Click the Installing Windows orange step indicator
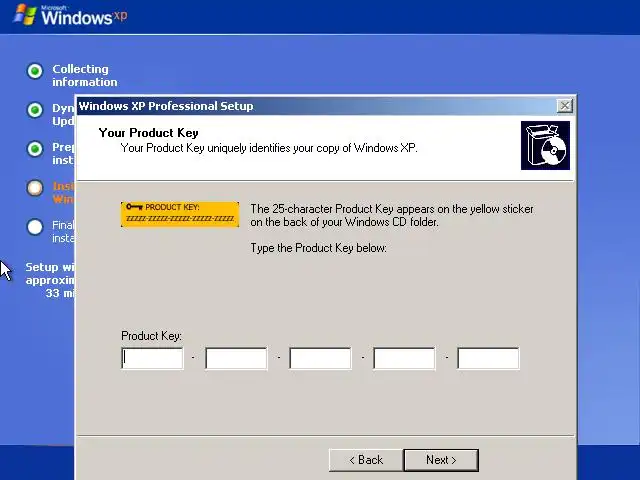640x480 pixels. pos(35,188)
